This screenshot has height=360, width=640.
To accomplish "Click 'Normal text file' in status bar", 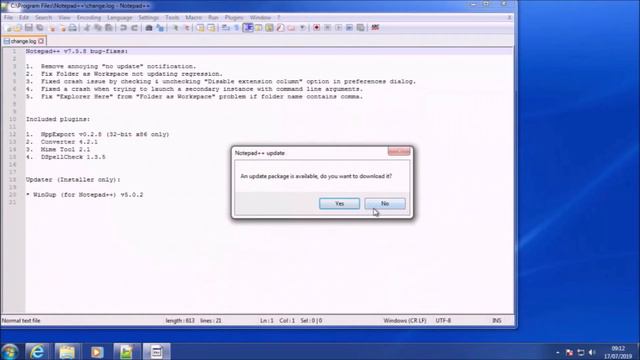I will 21,320.
